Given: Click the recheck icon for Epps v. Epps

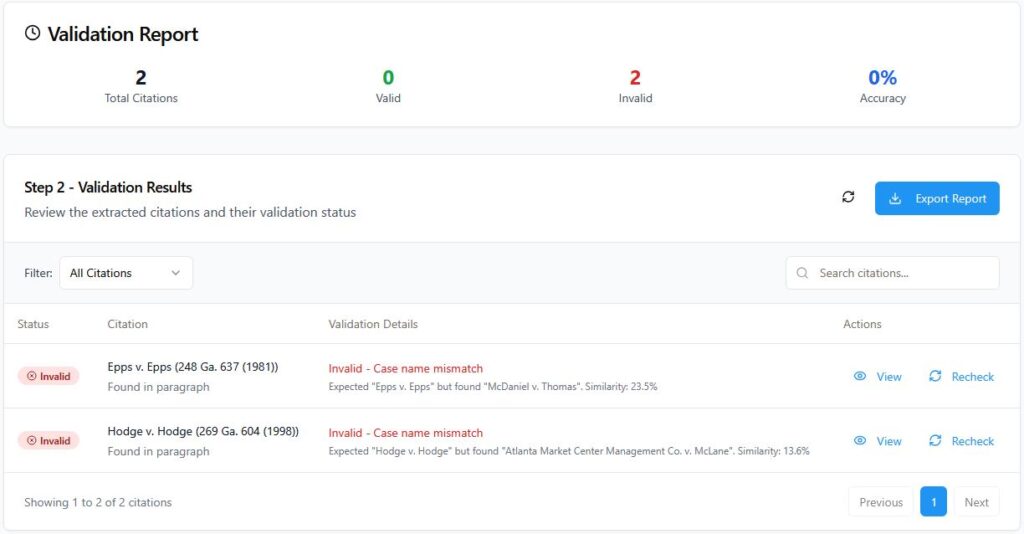Looking at the screenshot, I should pos(935,376).
